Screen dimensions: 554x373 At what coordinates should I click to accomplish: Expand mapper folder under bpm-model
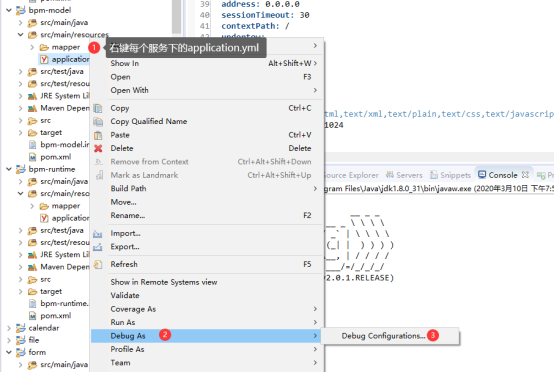32,47
